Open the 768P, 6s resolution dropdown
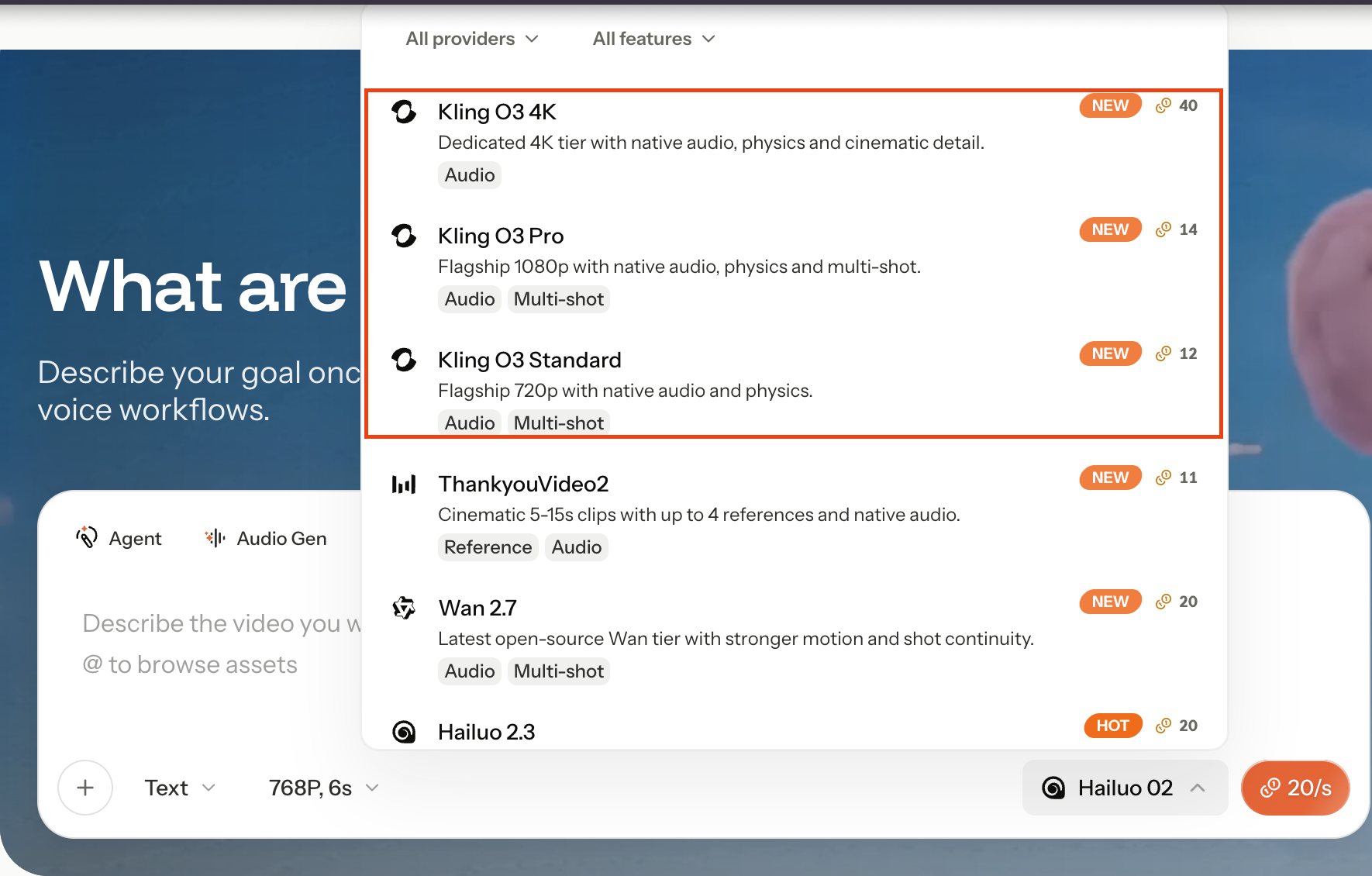The width and height of the screenshot is (1372, 876). [x=324, y=788]
